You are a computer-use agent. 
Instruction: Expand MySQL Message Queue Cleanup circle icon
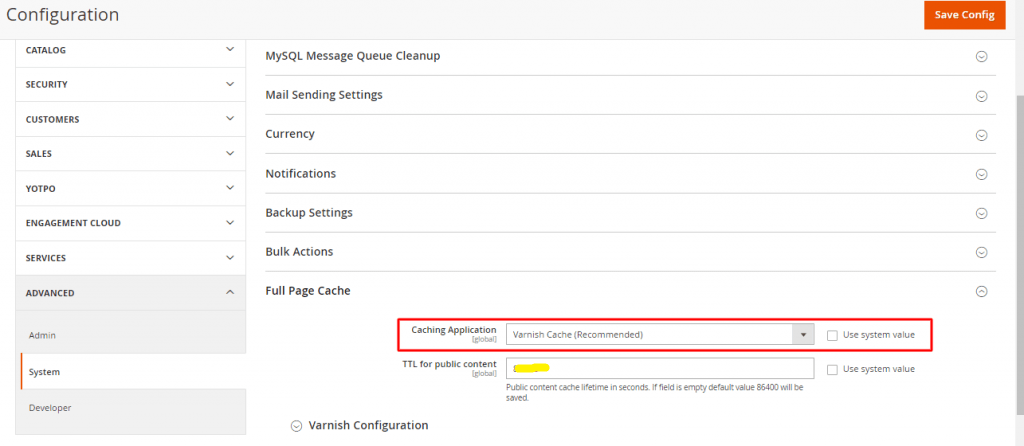[x=981, y=57]
